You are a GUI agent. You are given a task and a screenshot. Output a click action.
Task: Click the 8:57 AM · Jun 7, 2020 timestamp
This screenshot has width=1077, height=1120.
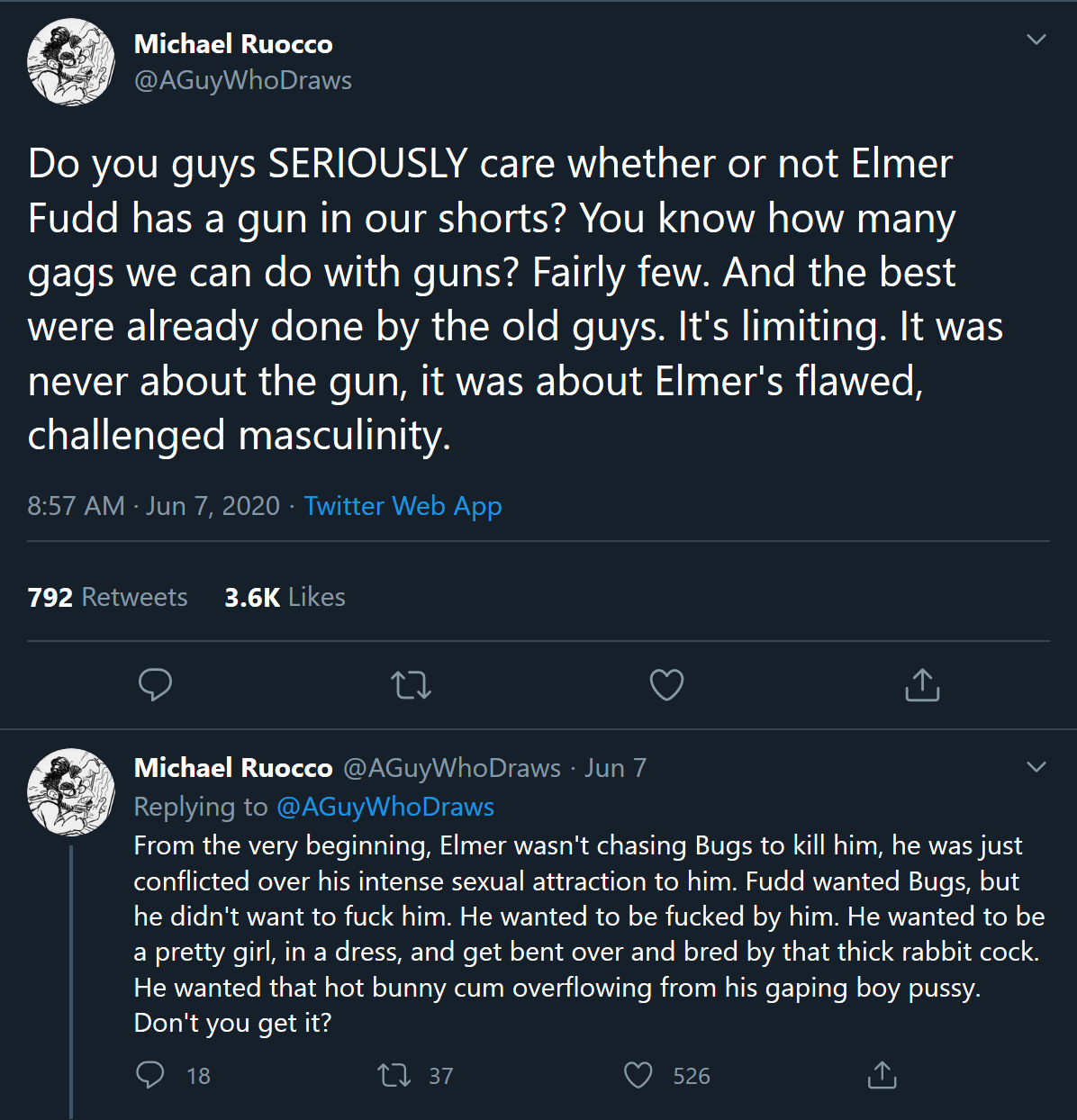point(153,506)
